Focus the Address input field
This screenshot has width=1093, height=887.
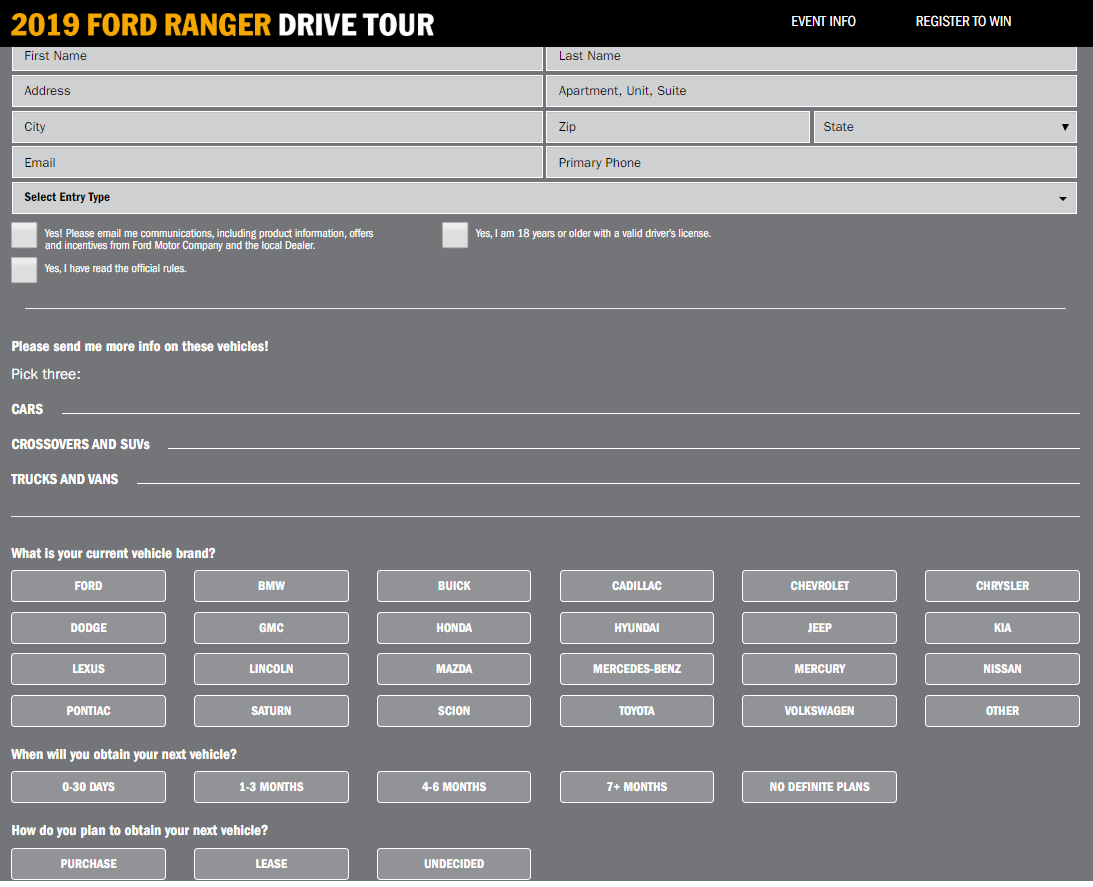[x=277, y=91]
